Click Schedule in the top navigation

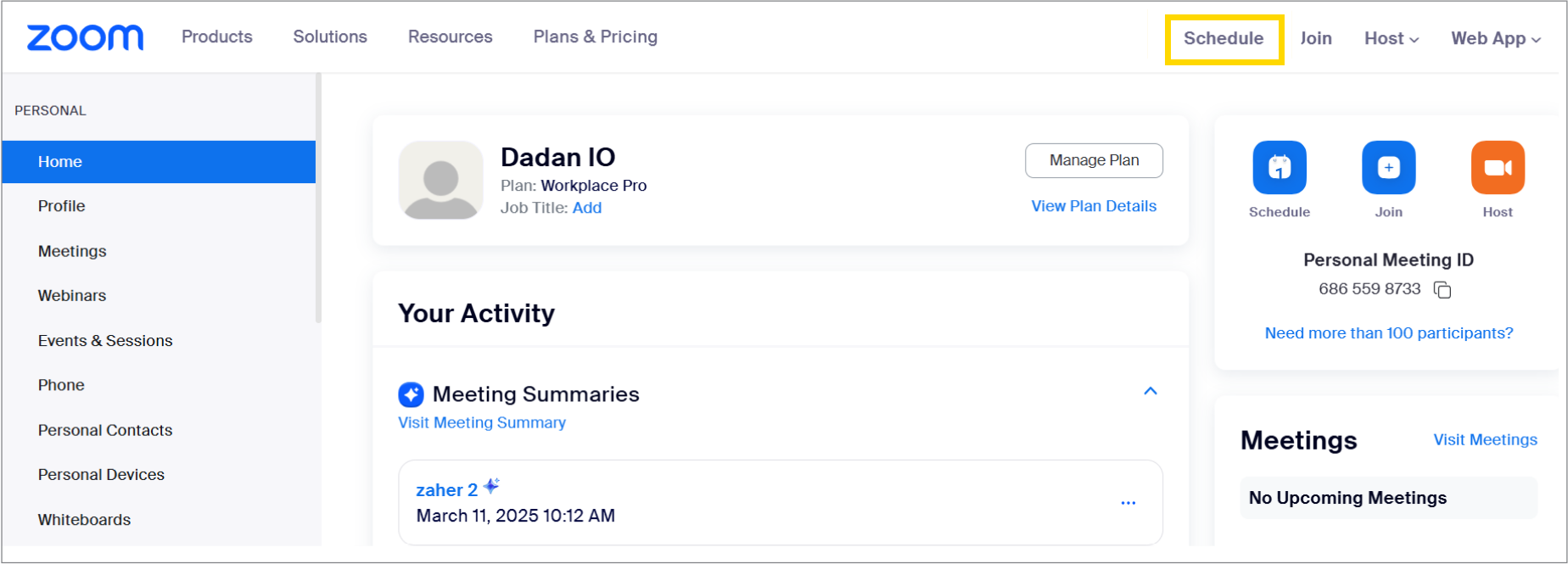point(1224,38)
